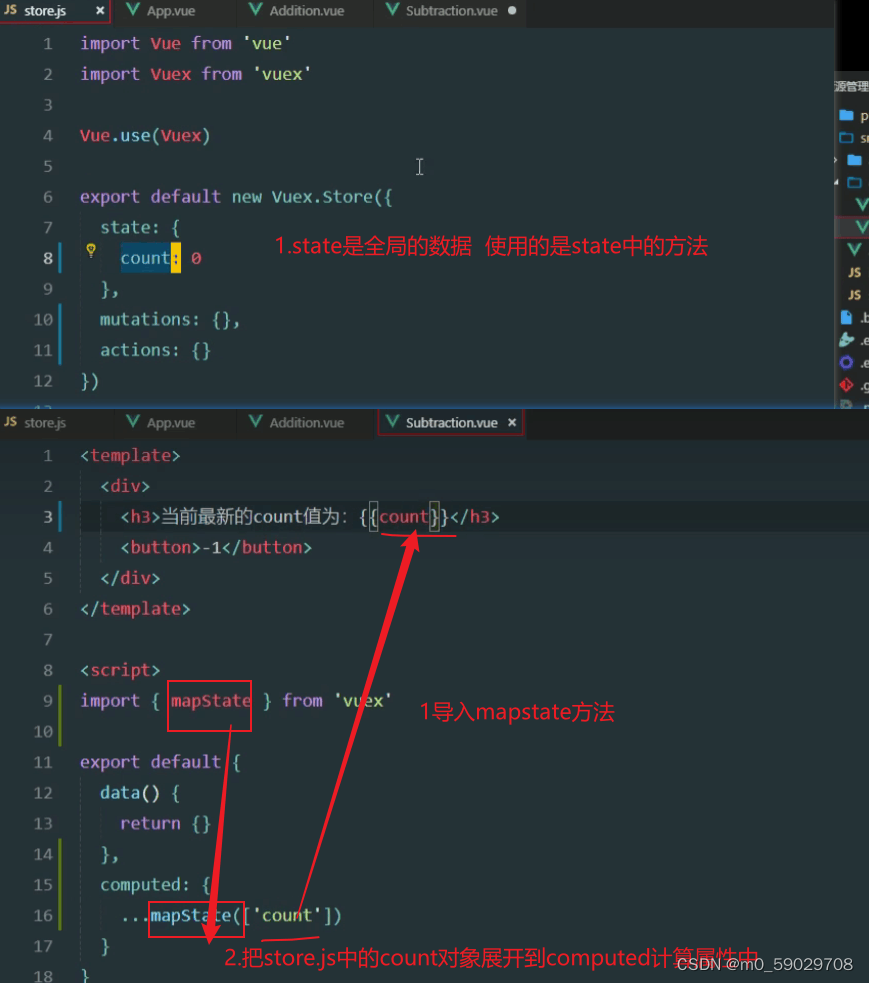Open App.vue tab in upper editor
Screen dimensions: 869x983
[170, 11]
